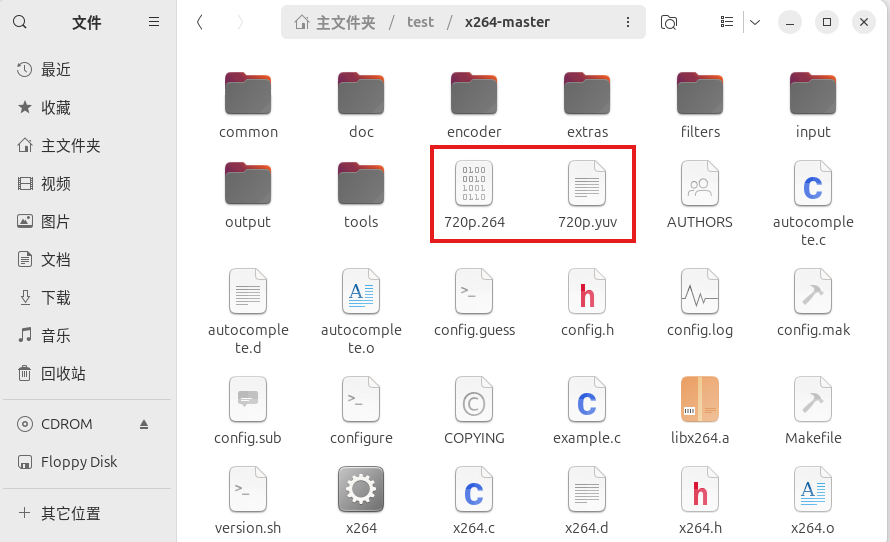Select the COPYING license file
The image size is (890, 542).
click(474, 411)
